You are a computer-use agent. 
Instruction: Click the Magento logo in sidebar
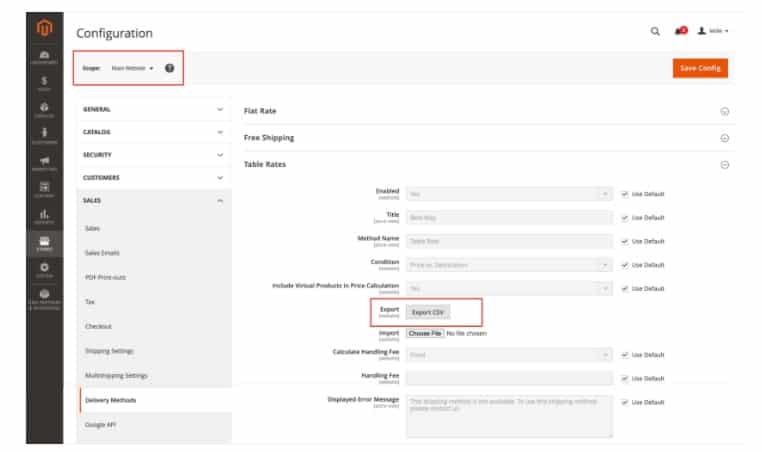point(44,28)
